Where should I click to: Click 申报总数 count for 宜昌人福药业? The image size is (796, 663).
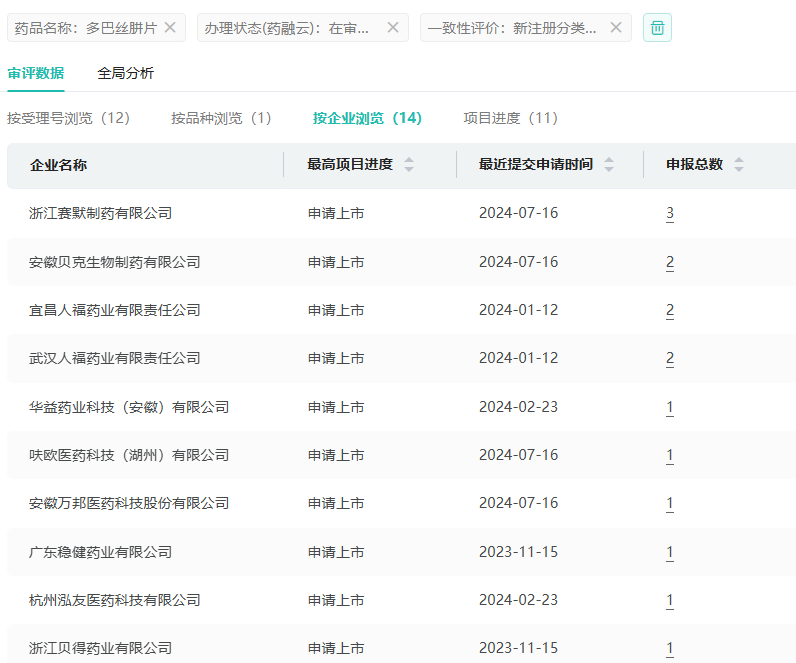pos(670,310)
